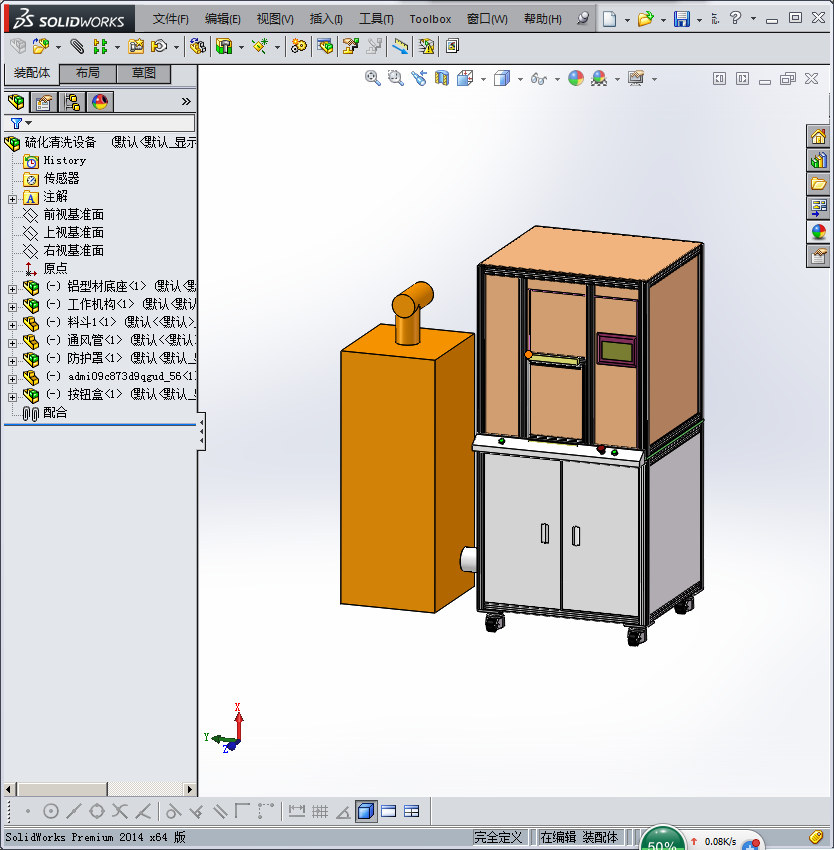Toggle the grid snap icon in bottom toolbar
The width and height of the screenshot is (834, 850).
coord(320,812)
